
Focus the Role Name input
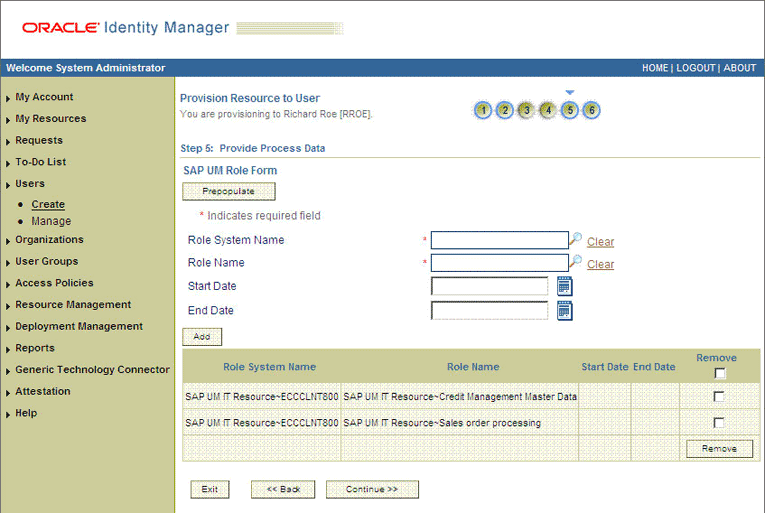coord(500,263)
